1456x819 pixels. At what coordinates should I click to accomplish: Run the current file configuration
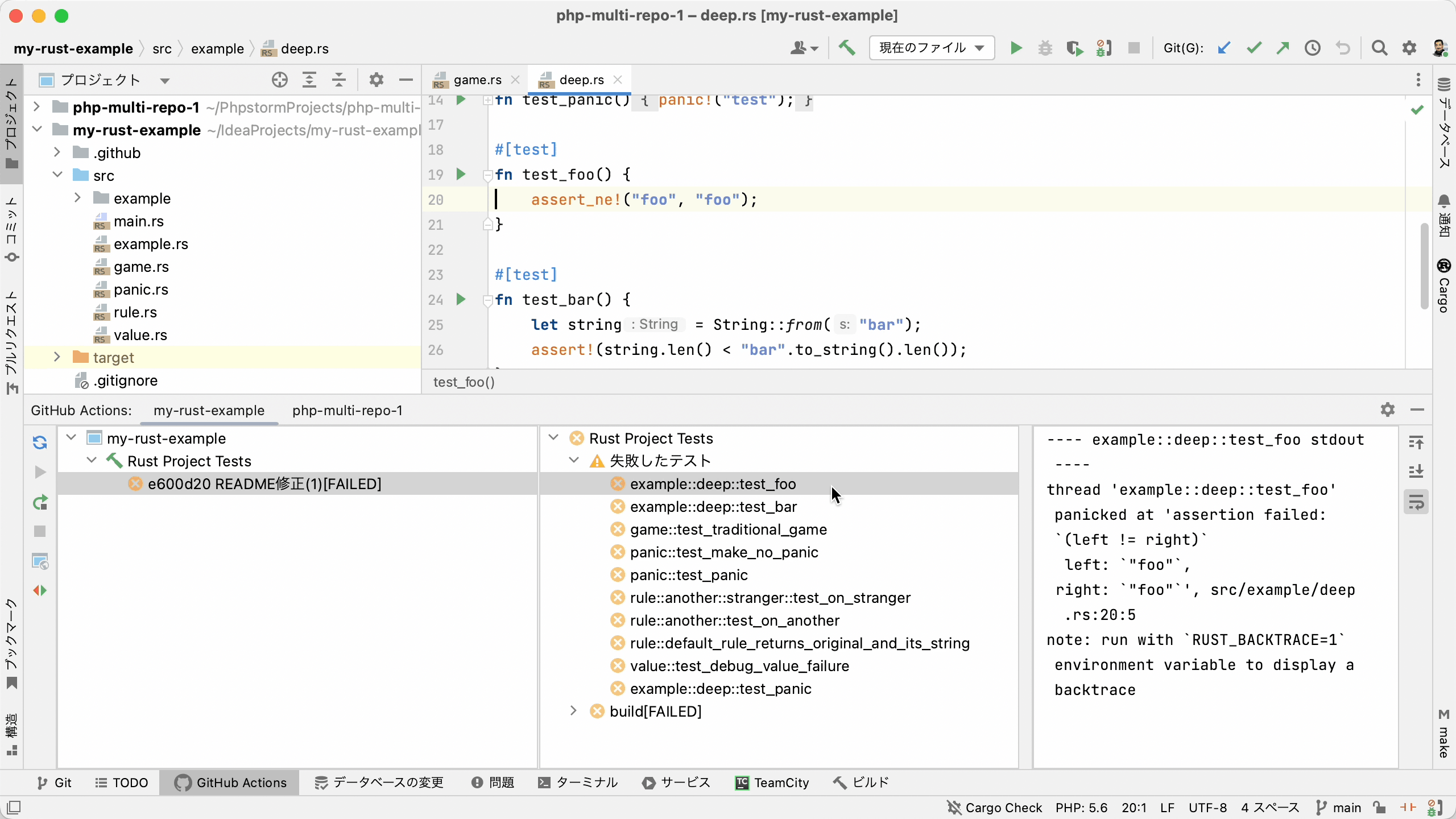pos(1016,48)
